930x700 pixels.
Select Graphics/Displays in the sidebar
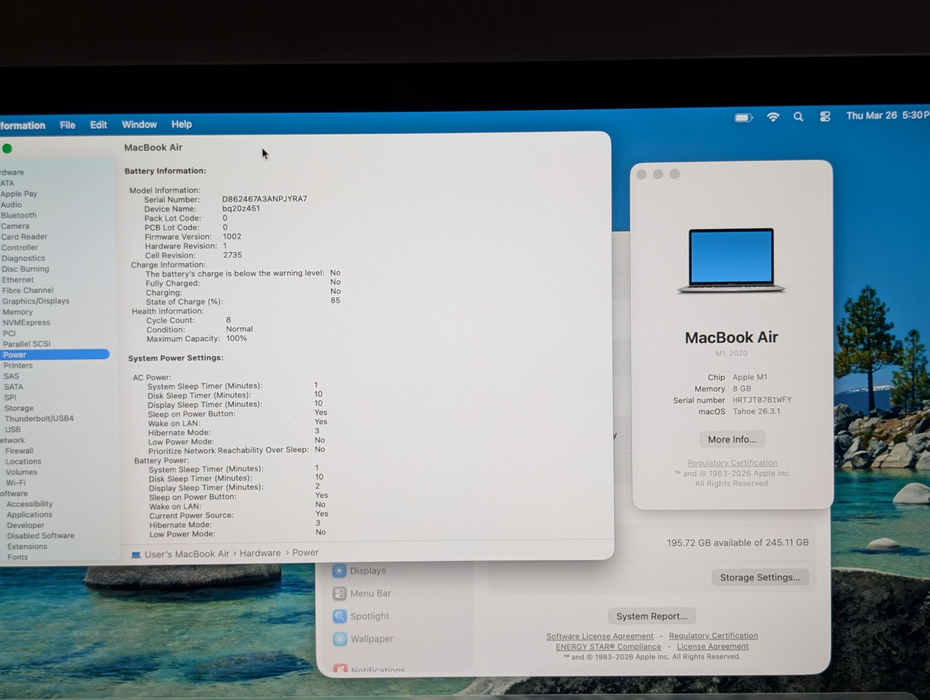[36, 301]
